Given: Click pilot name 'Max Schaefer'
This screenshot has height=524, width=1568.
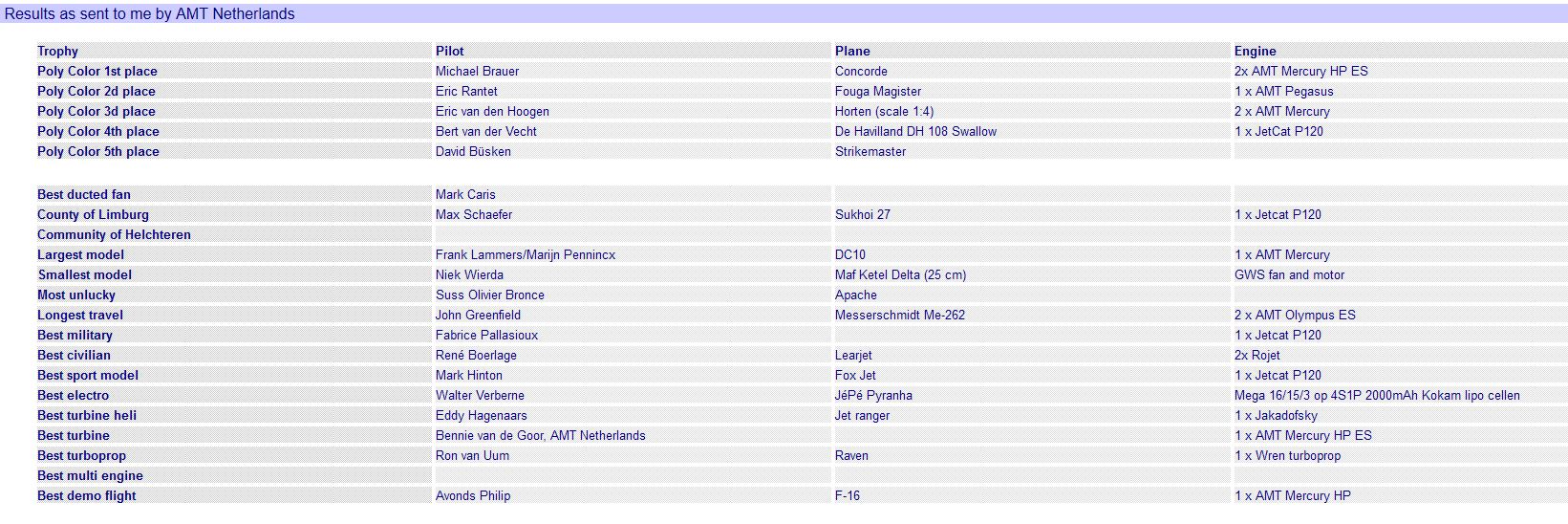Looking at the screenshot, I should pos(474,214).
